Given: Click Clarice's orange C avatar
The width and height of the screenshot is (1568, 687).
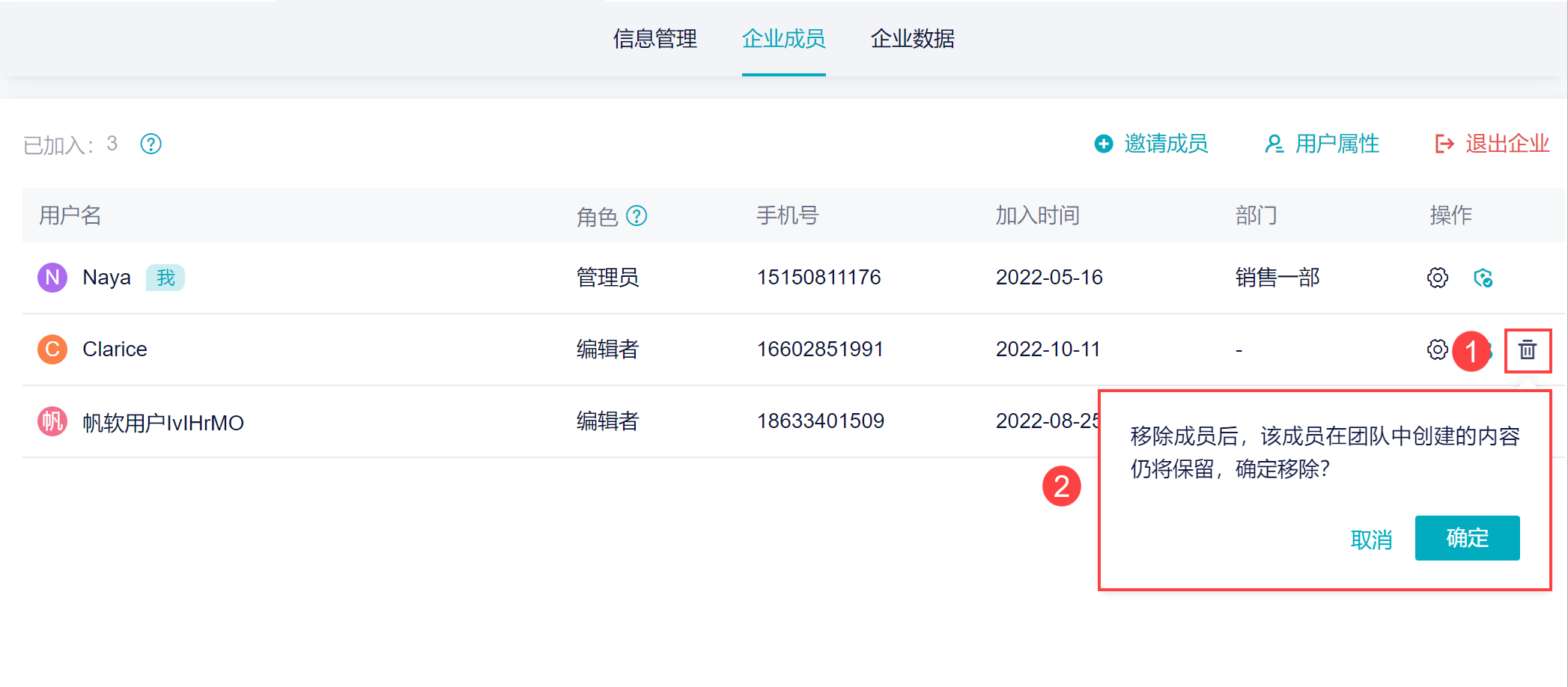Looking at the screenshot, I should (52, 349).
